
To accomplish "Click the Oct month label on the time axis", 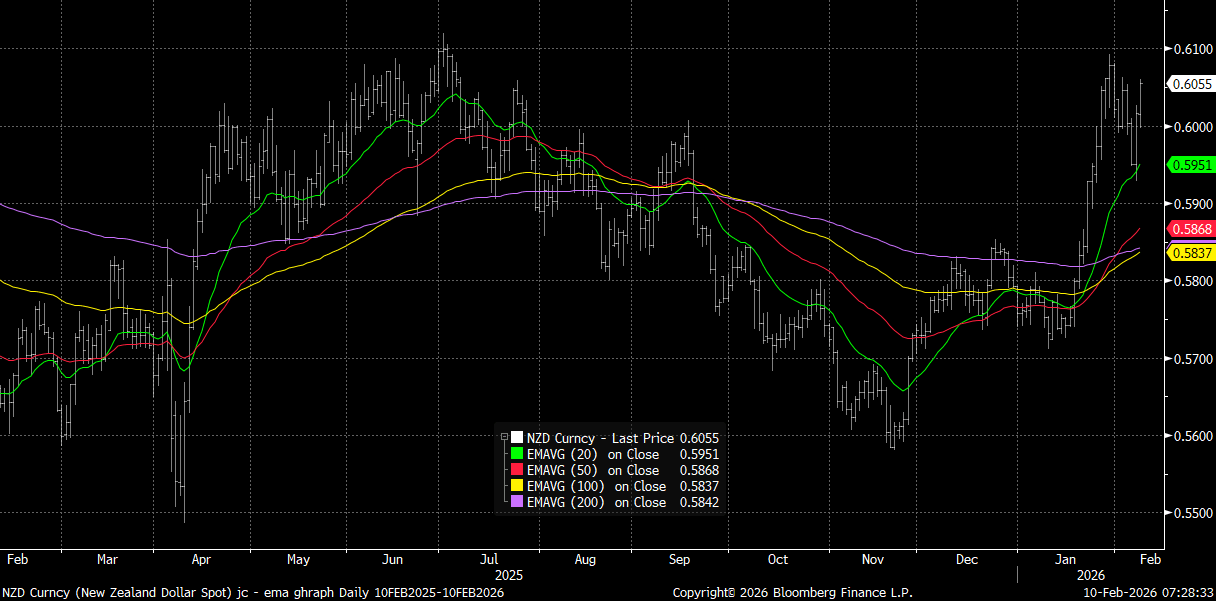I will point(777,560).
